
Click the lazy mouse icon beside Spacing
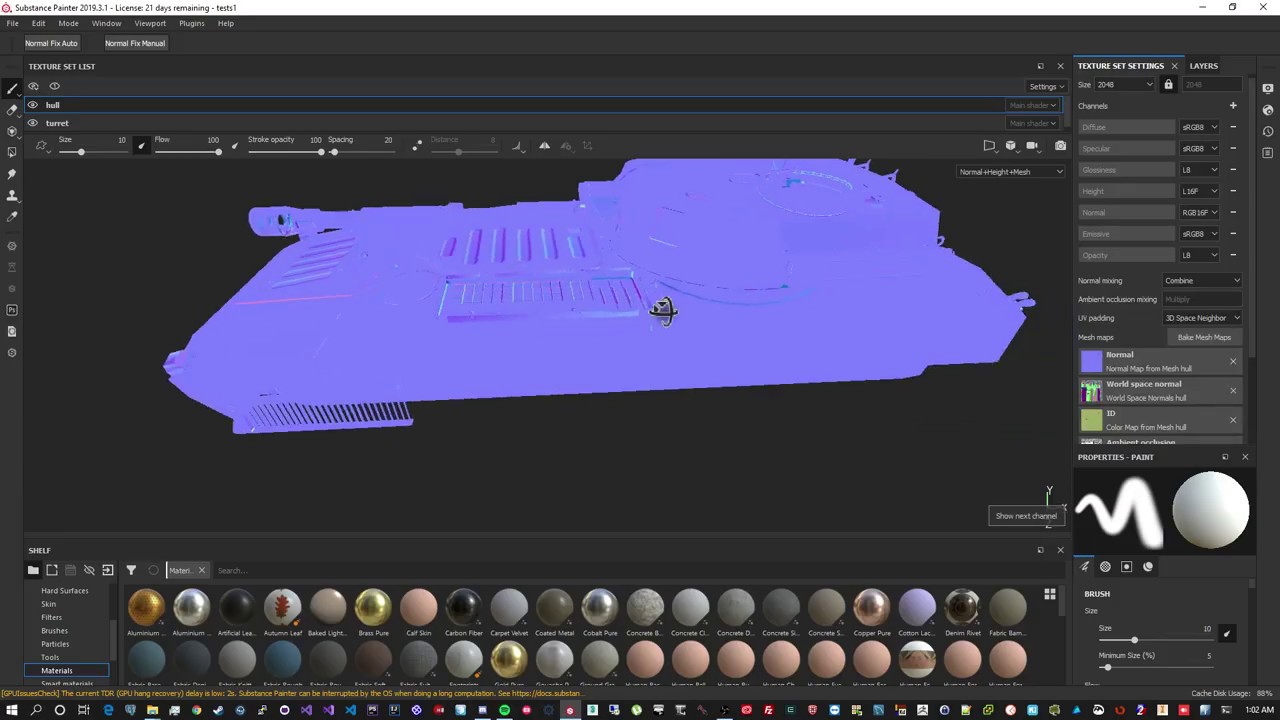417,146
